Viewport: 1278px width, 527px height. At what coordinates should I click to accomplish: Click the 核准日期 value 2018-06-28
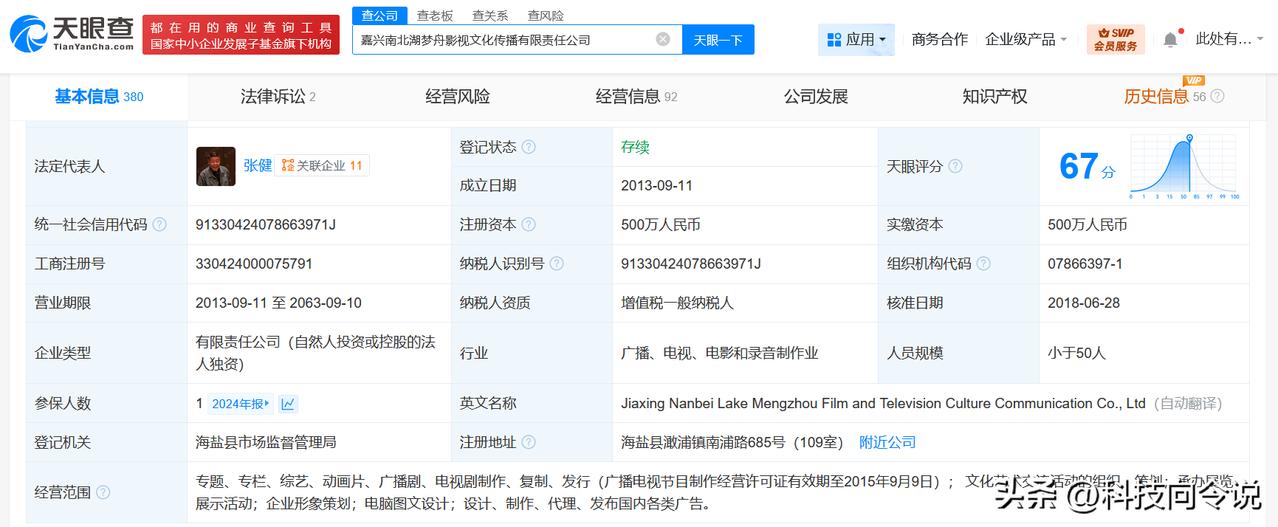(1084, 303)
